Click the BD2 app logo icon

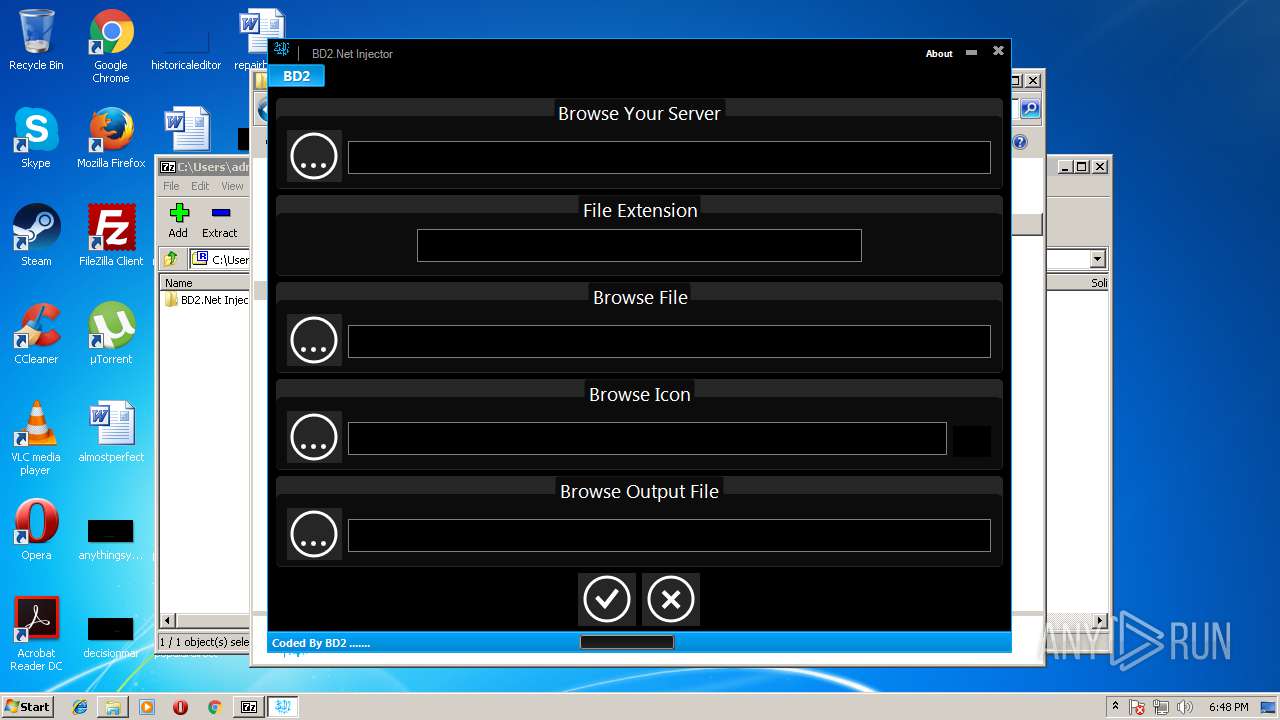click(282, 51)
